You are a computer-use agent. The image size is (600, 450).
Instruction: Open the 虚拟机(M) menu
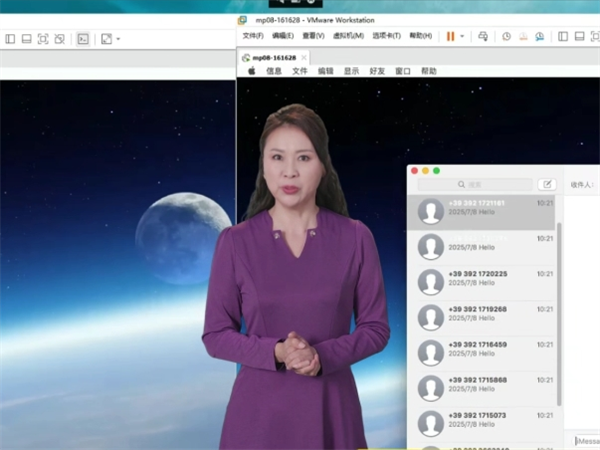pos(347,36)
